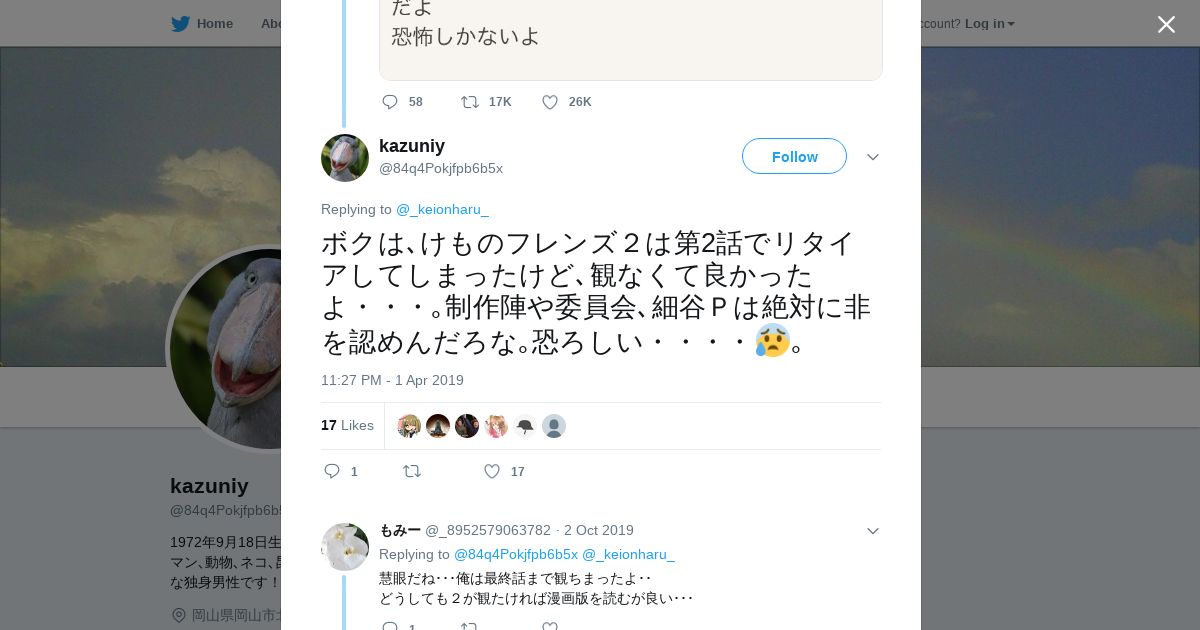The height and width of the screenshot is (630, 1200).
Task: Open the Log in dropdown
Action: coord(989,24)
